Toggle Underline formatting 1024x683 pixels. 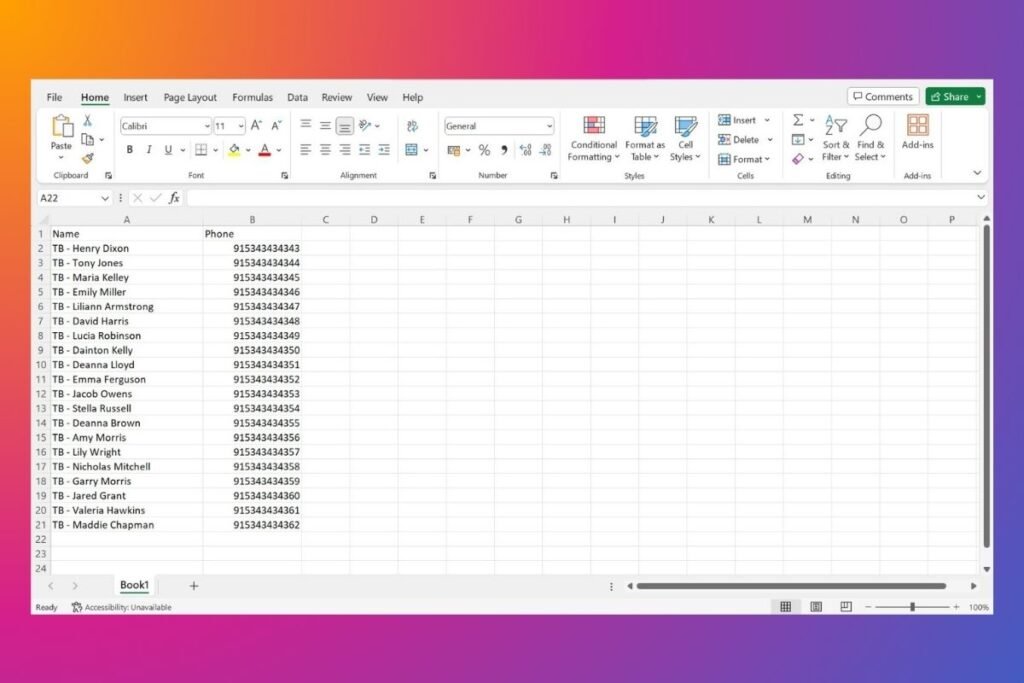click(168, 150)
